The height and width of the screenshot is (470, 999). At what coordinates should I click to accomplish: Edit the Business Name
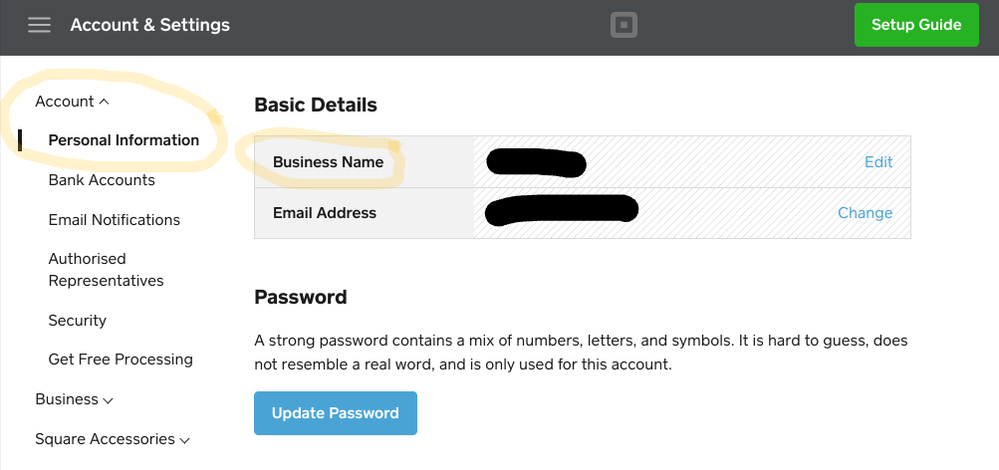878,162
